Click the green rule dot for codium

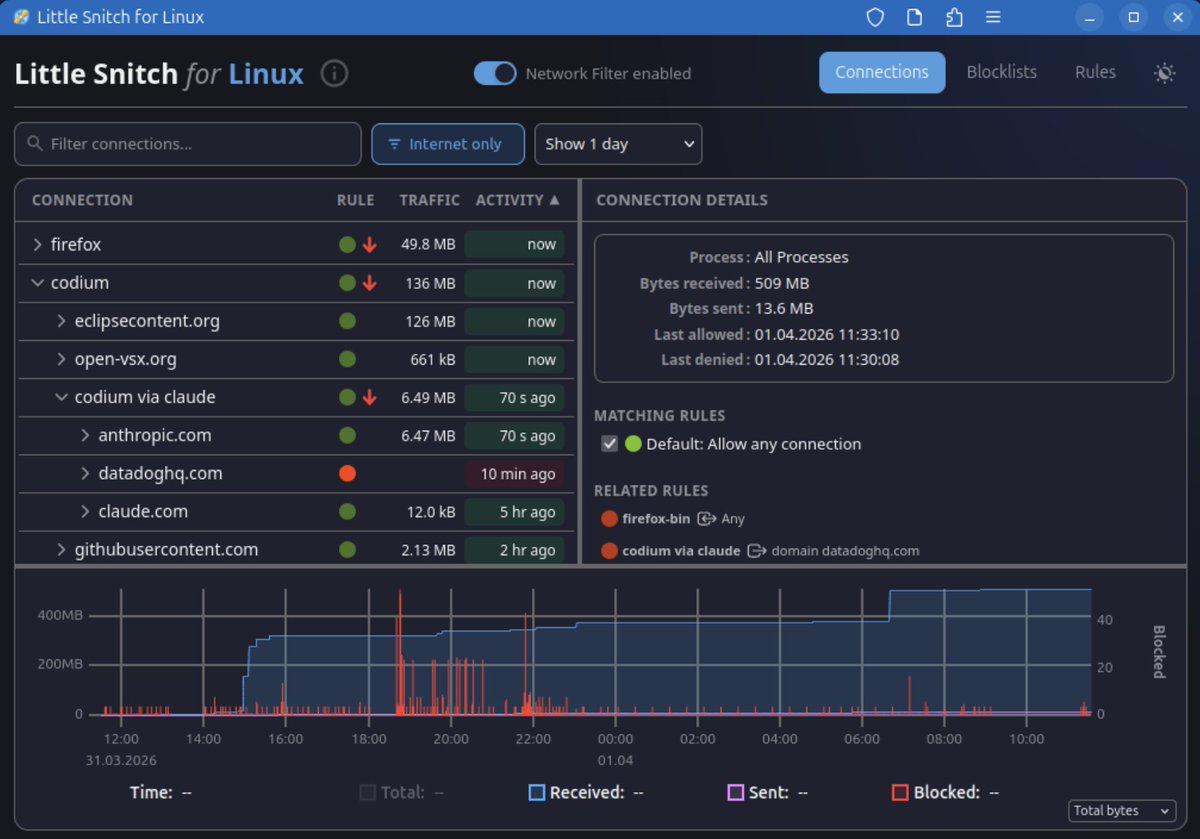pos(347,283)
